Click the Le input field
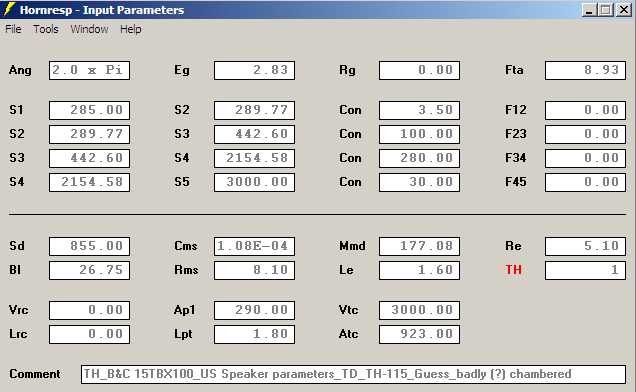 419,270
